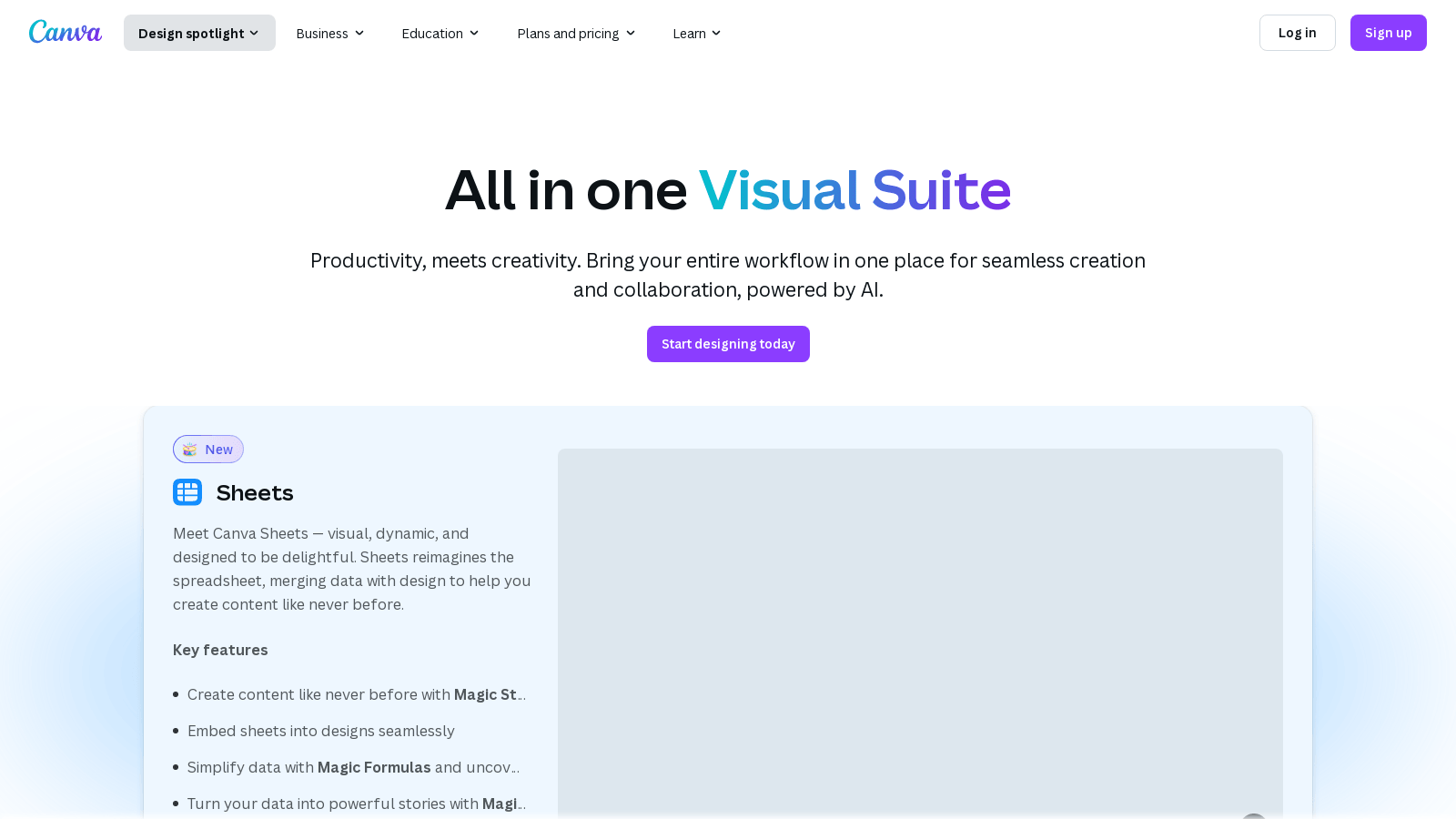The image size is (1456, 819).
Task: Open the Business menu
Action: pyautogui.click(x=330, y=33)
